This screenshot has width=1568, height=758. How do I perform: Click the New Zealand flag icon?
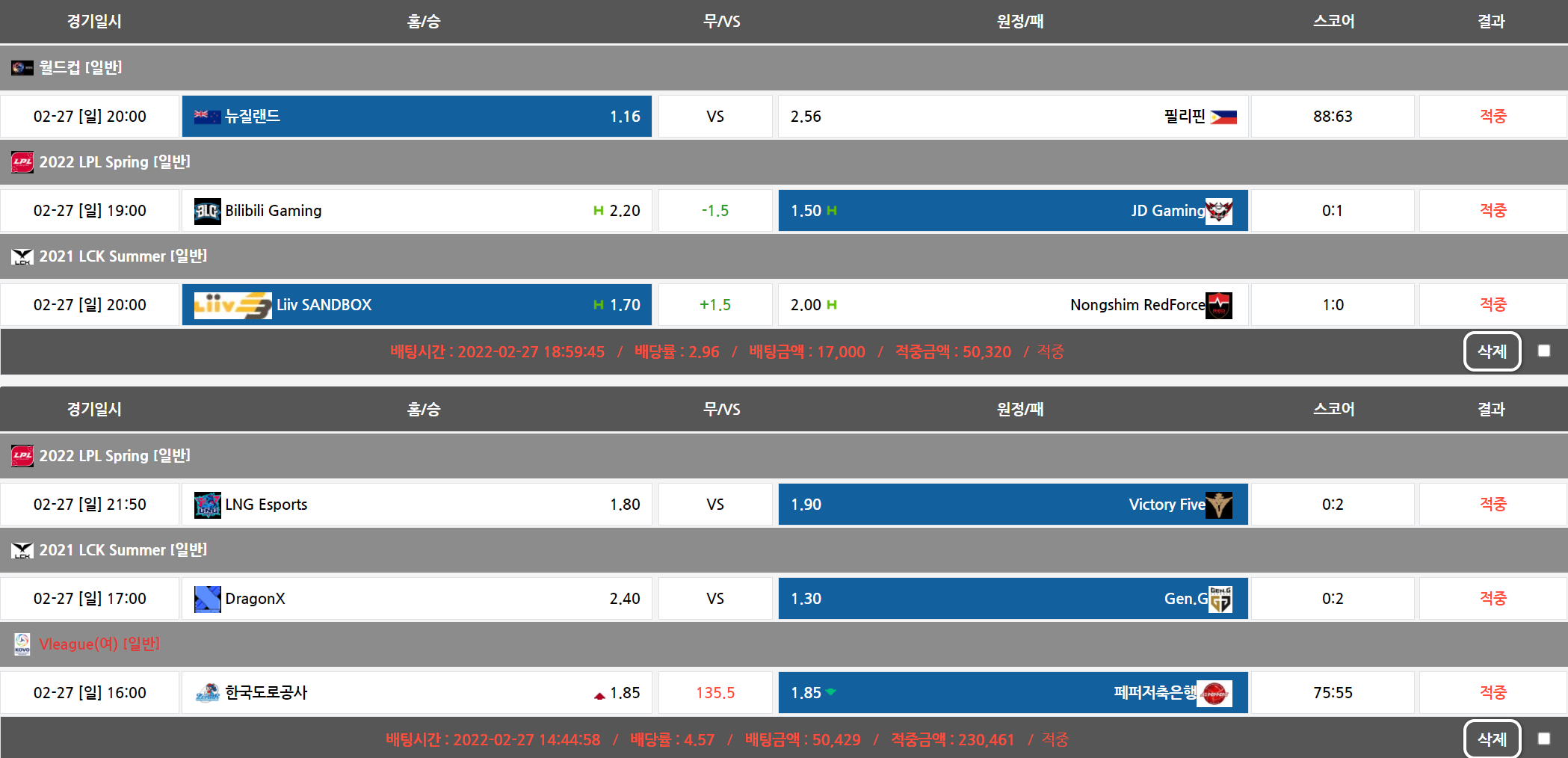click(x=207, y=117)
